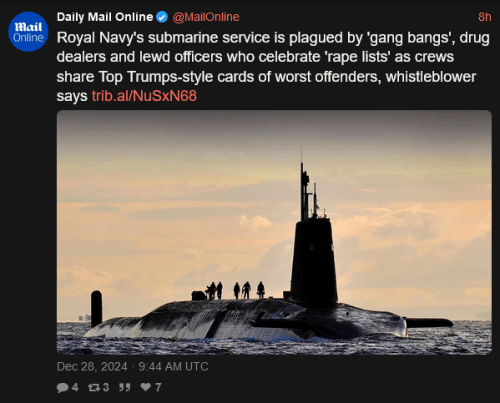Open the Daily Mail Online display name
The image size is (500, 403).
tap(105, 17)
